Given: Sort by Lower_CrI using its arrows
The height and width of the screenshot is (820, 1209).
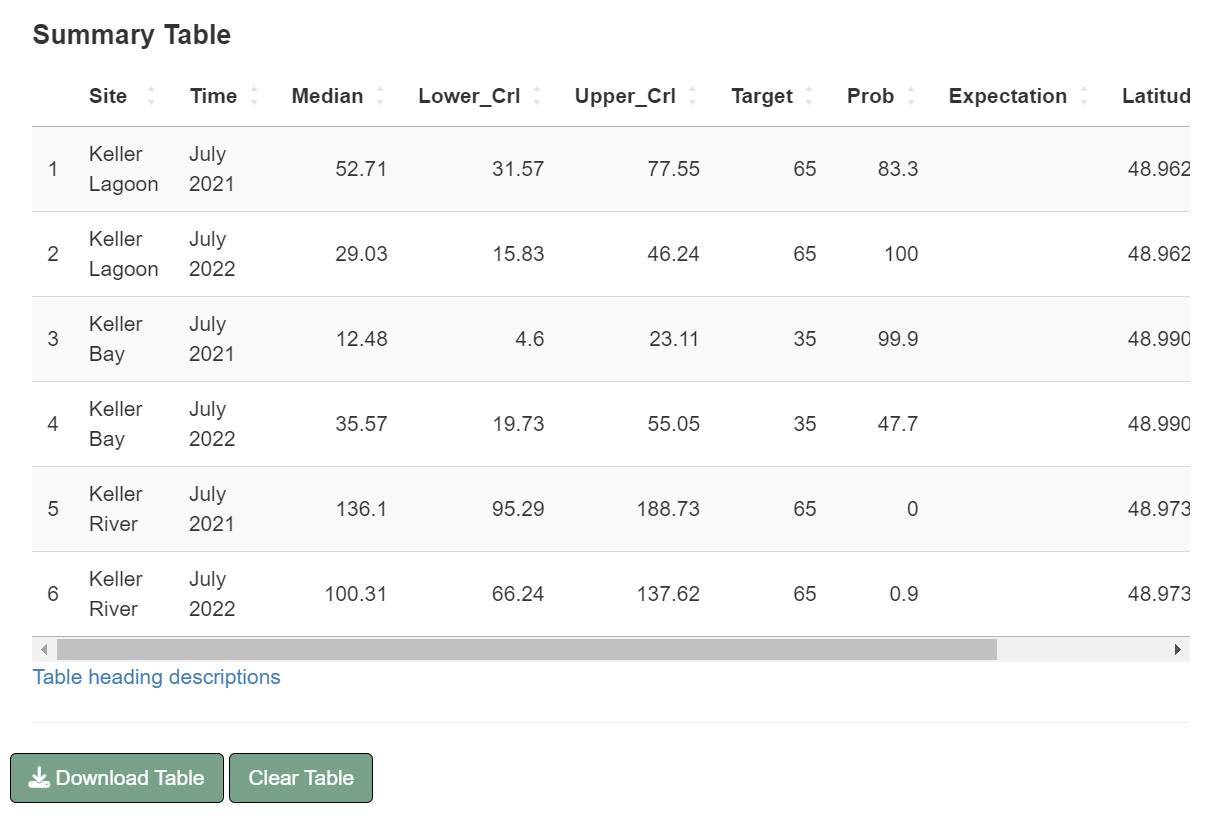Looking at the screenshot, I should [x=537, y=96].
